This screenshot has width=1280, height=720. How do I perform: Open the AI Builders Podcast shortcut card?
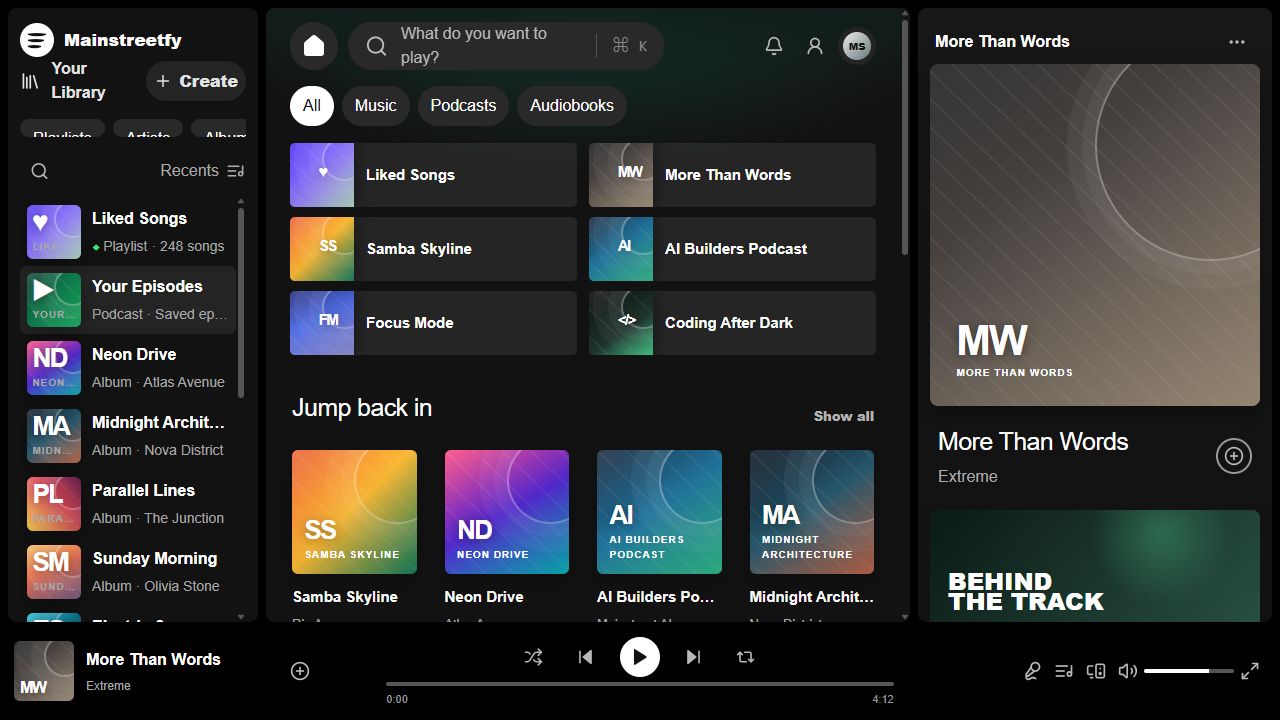[732, 249]
